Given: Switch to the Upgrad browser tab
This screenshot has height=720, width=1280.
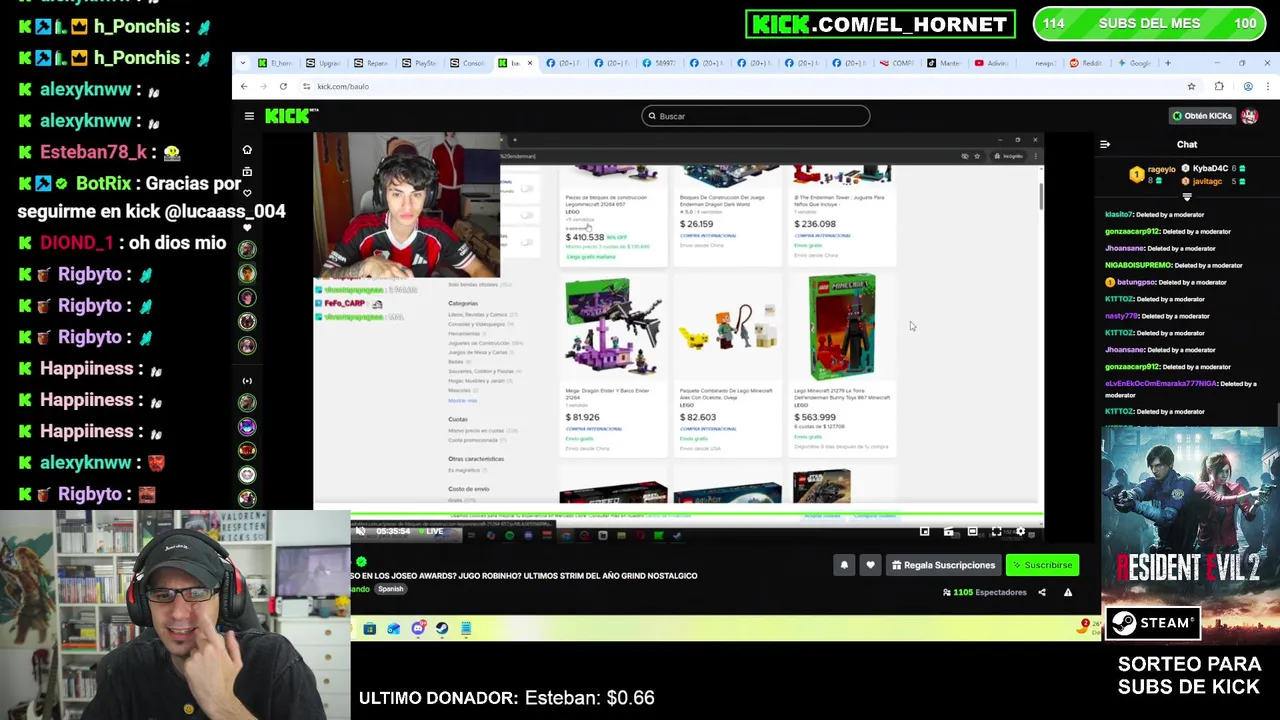Looking at the screenshot, I should 324,63.
